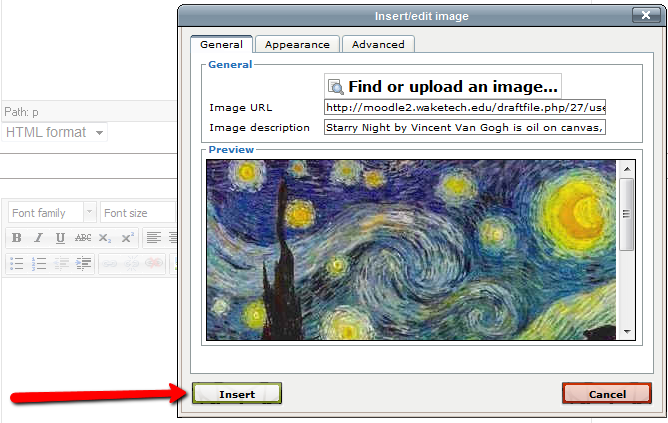Click the Insert button
The height and width of the screenshot is (423, 668).
pos(237,394)
